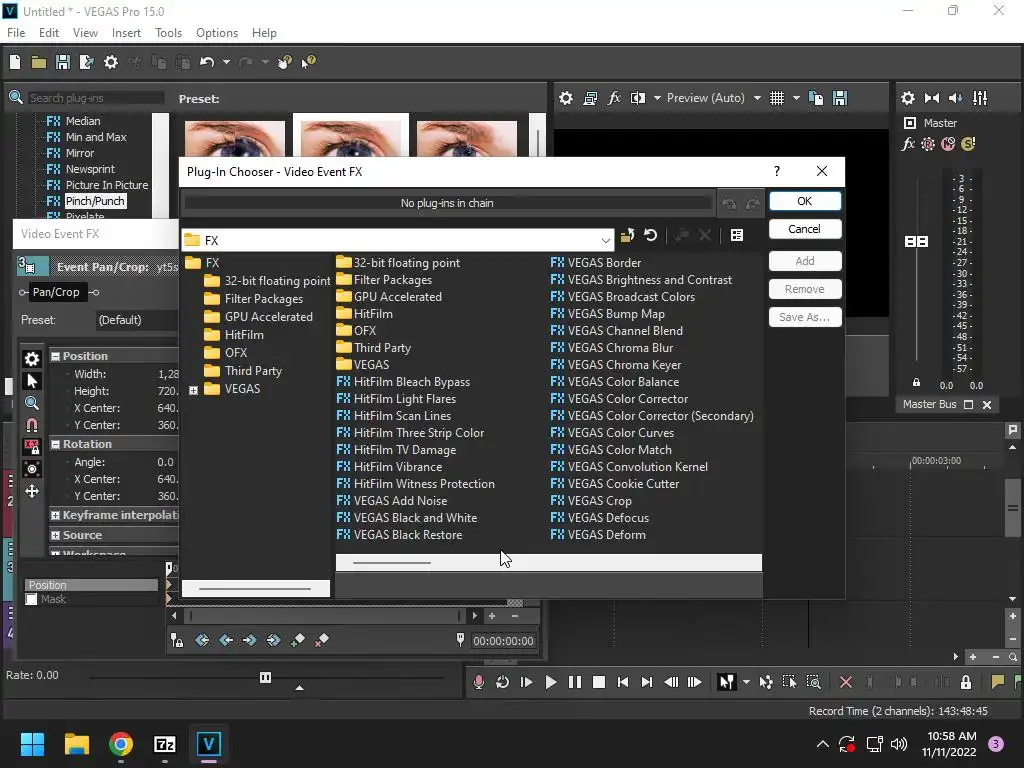This screenshot has height=768, width=1024.
Task: Click the Add button in Plug-In Chooser
Action: pos(805,261)
